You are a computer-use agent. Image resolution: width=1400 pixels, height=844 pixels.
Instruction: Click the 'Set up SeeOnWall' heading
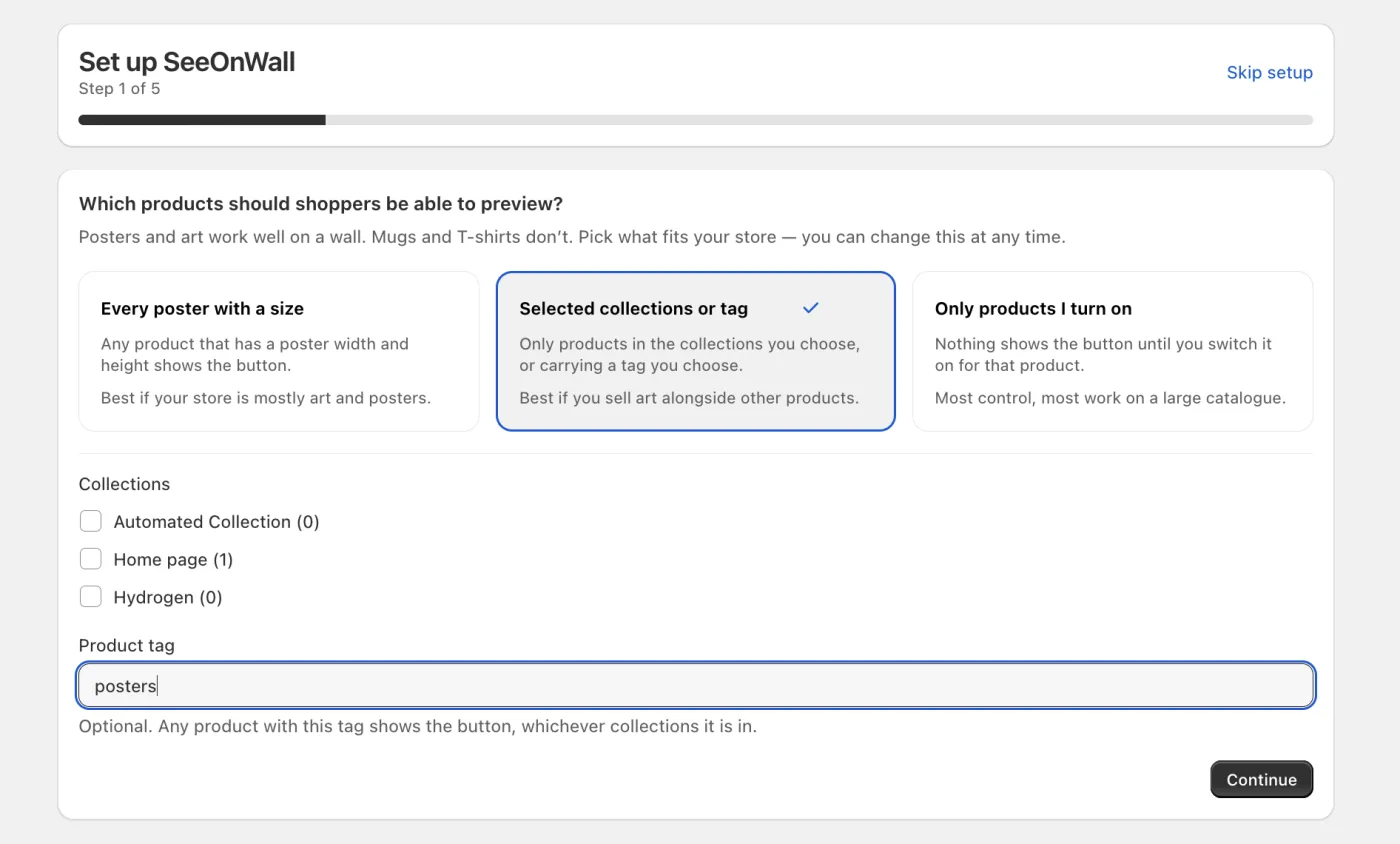(187, 61)
